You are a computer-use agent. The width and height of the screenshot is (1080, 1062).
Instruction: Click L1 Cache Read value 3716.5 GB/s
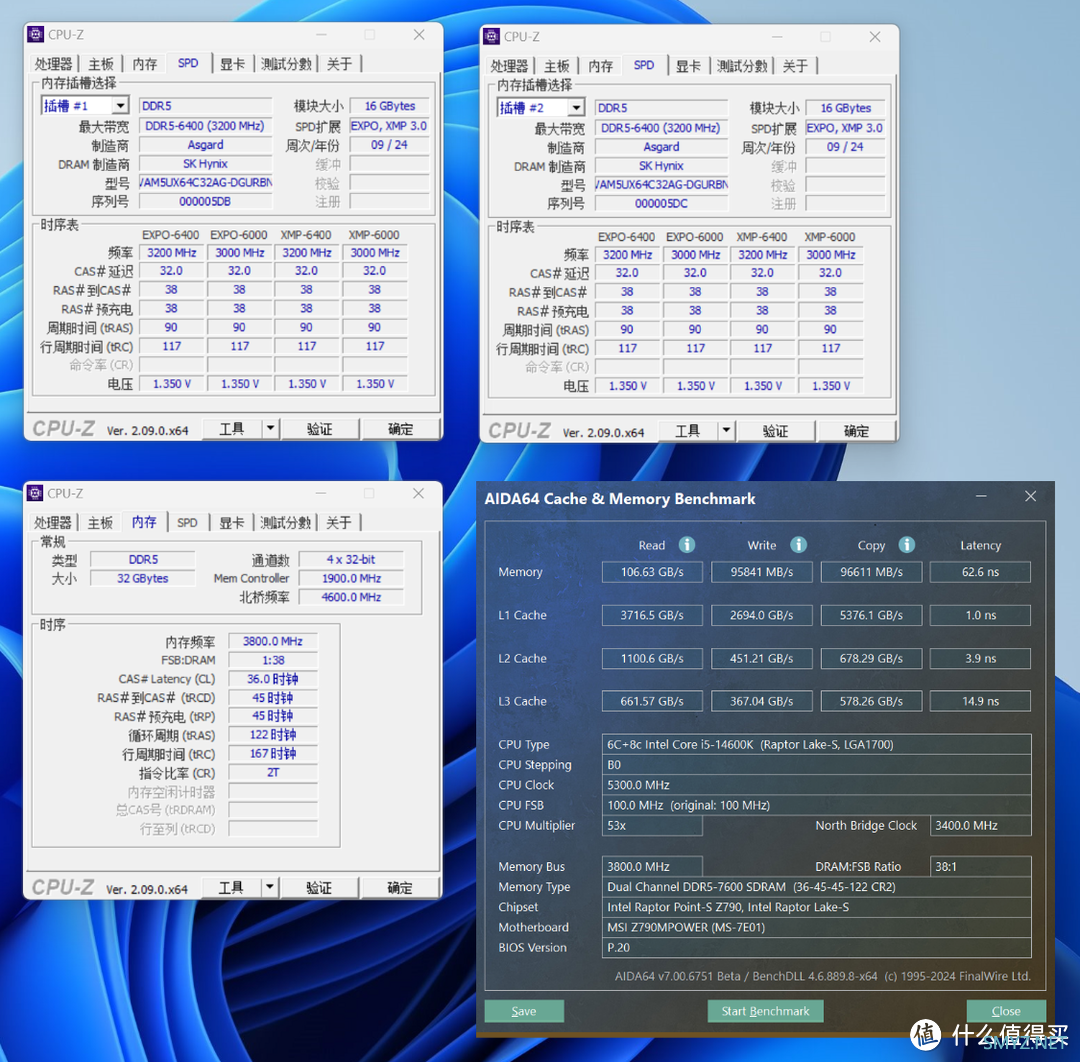click(652, 615)
